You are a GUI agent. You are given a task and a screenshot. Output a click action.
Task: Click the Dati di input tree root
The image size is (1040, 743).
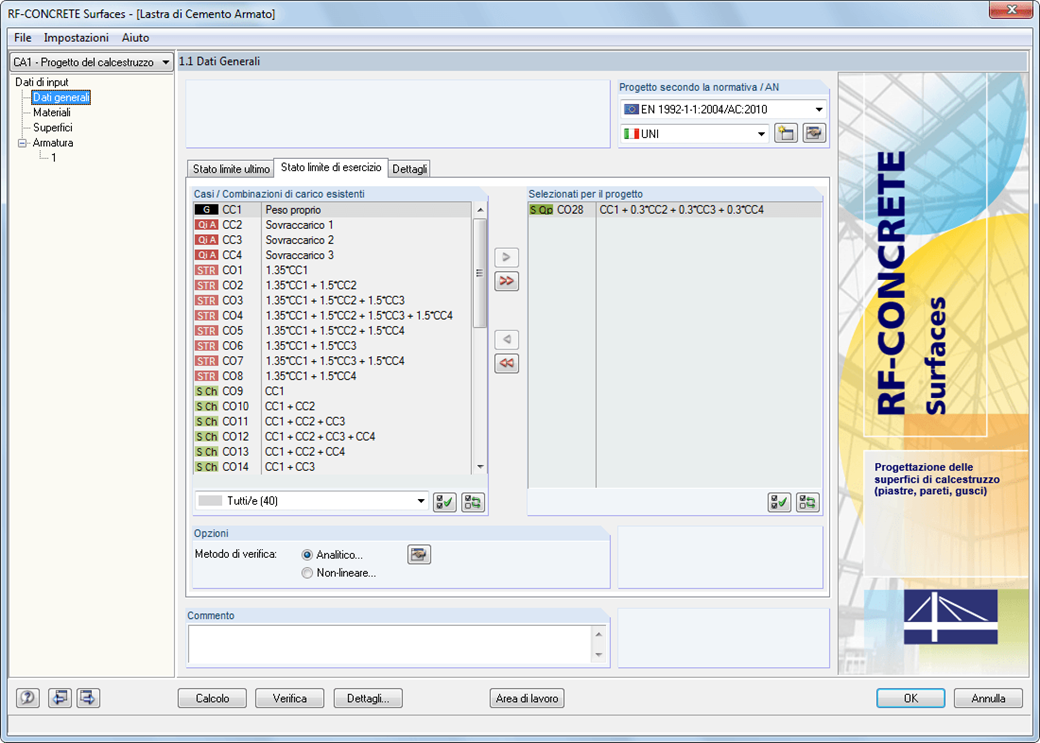point(42,82)
